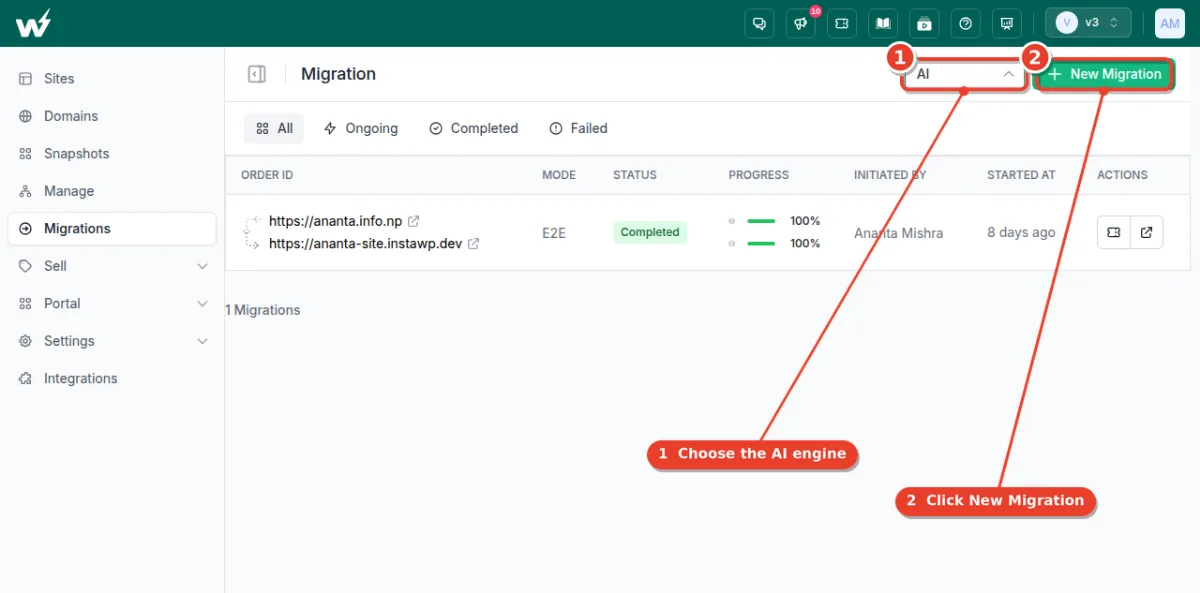Select the Completed filter tab
Viewport: 1200px width, 593px height.
(474, 128)
